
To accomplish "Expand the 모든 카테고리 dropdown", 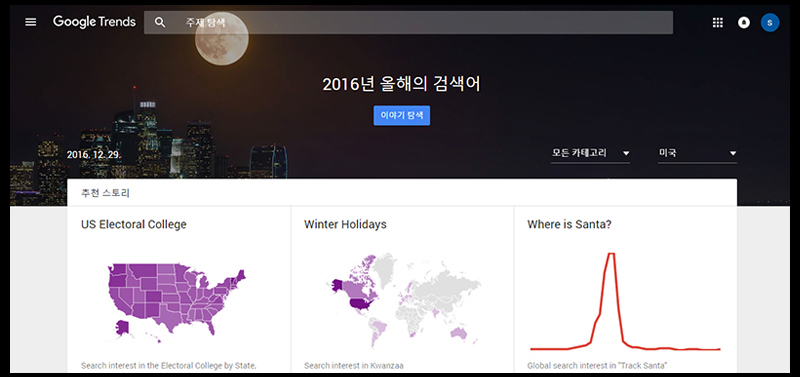I will click(x=590, y=153).
